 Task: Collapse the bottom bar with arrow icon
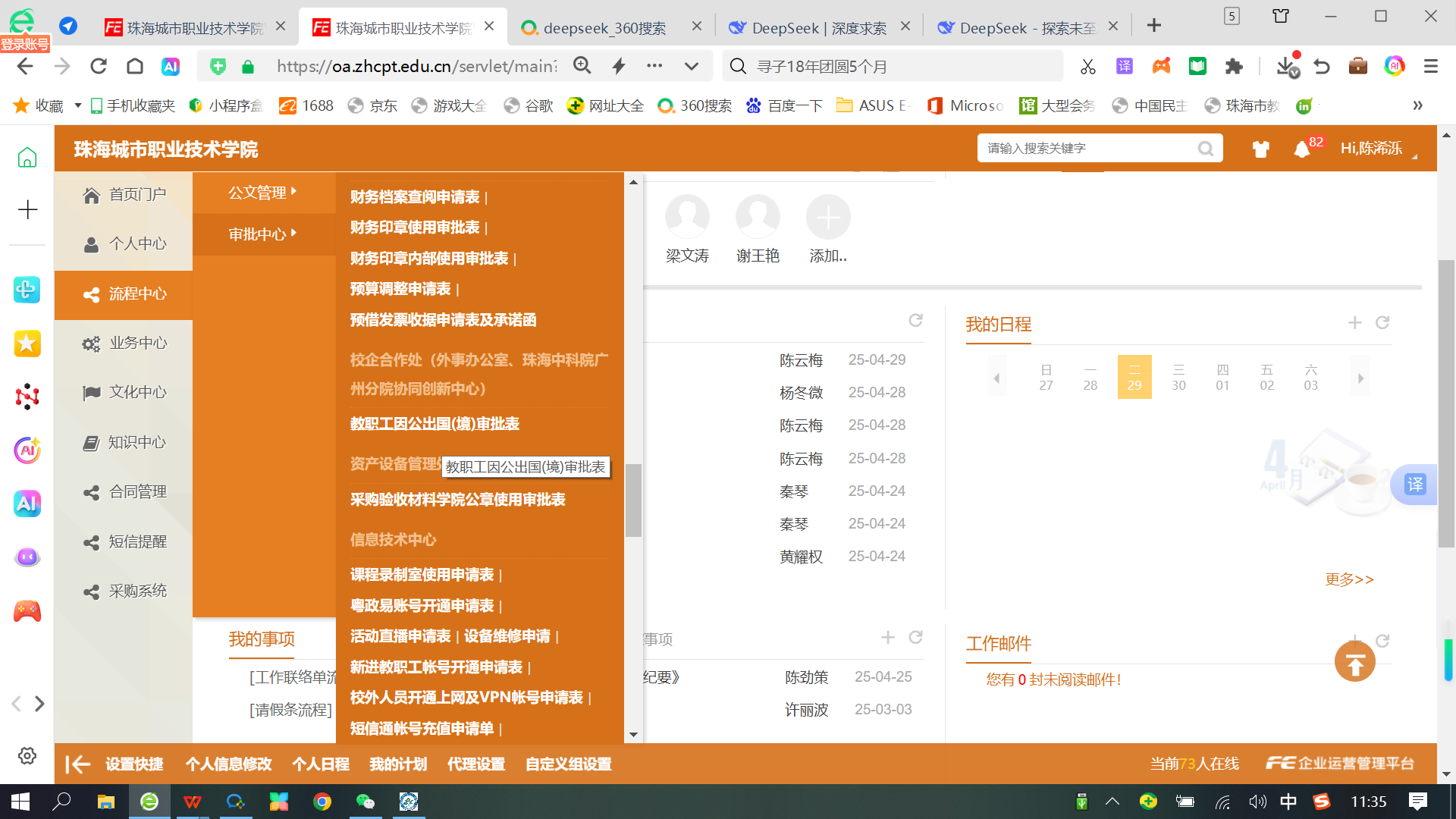tap(77, 764)
